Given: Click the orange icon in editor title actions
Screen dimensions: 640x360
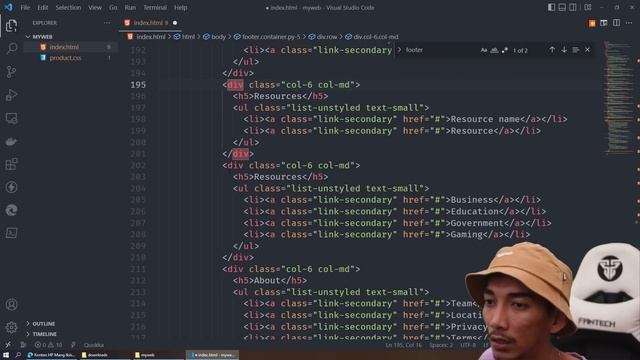Looking at the screenshot, I should (592, 23).
